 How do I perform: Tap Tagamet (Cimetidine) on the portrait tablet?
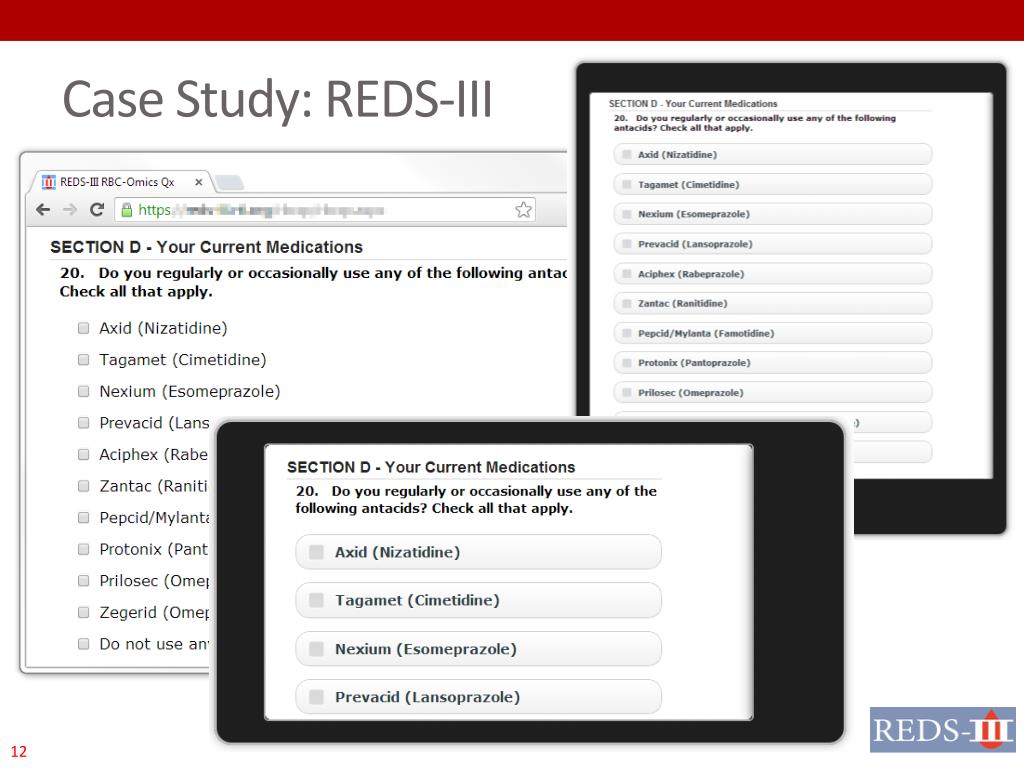coord(773,184)
